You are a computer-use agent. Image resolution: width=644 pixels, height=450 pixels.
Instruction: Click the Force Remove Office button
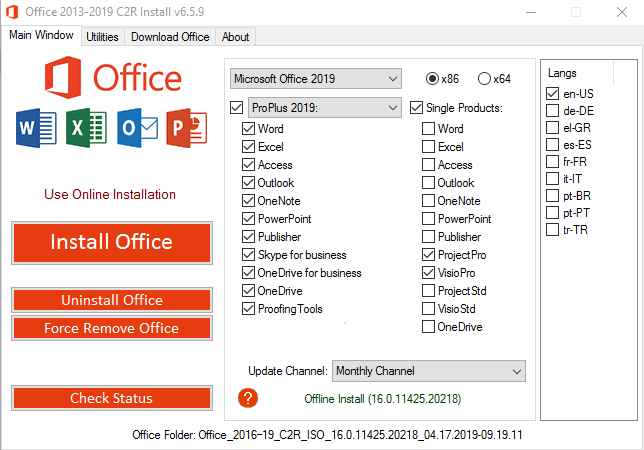(x=111, y=328)
